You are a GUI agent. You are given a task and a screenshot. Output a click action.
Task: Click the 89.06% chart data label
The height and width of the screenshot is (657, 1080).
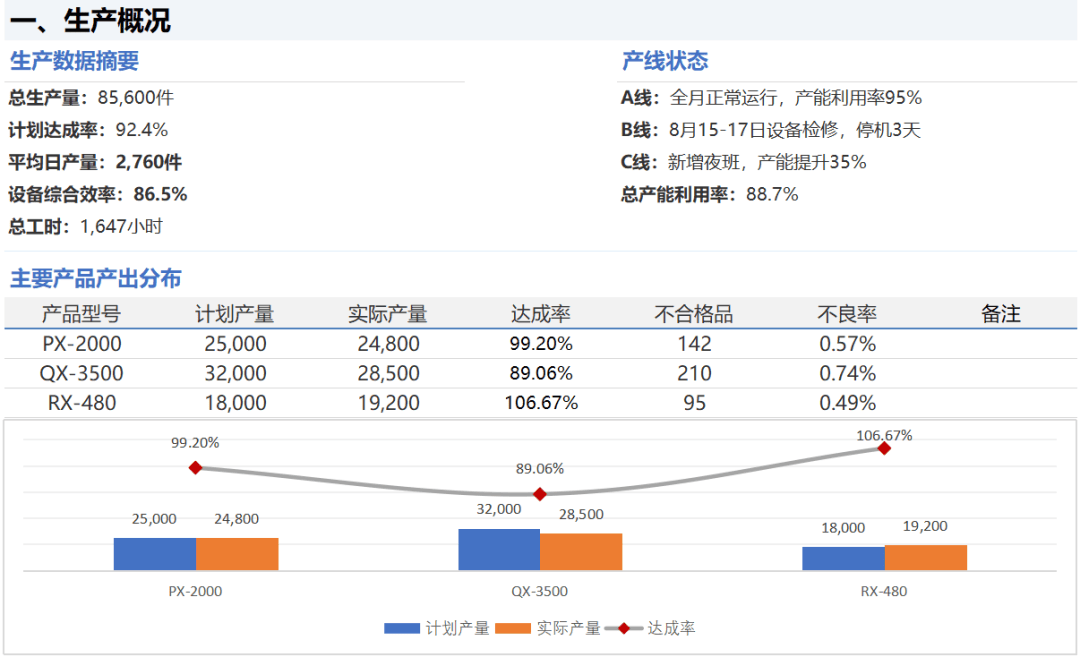(540, 469)
